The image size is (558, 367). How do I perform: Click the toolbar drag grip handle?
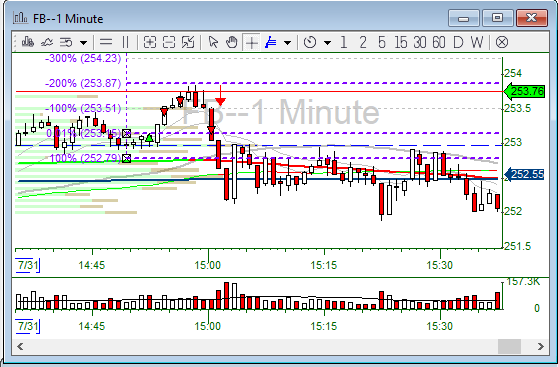tap(15, 43)
